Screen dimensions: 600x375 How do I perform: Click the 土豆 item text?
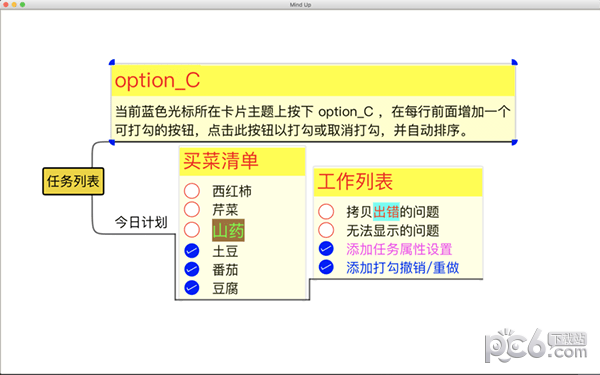tap(225, 251)
